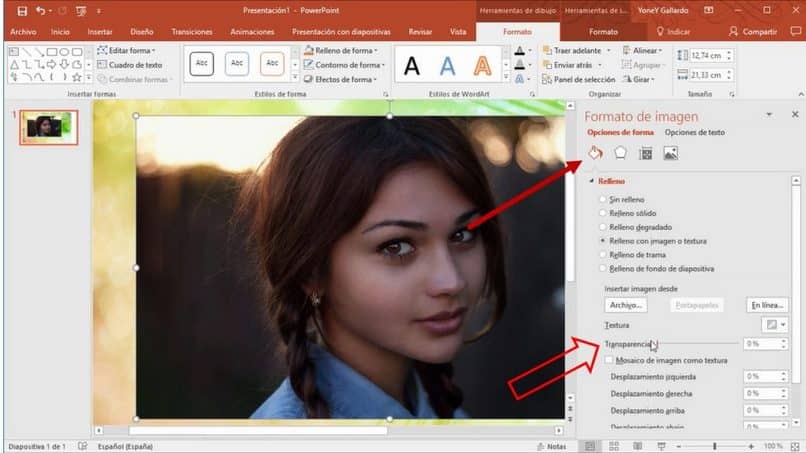Select the right arrow shape
The image size is (806, 453).
click(x=51, y=65)
